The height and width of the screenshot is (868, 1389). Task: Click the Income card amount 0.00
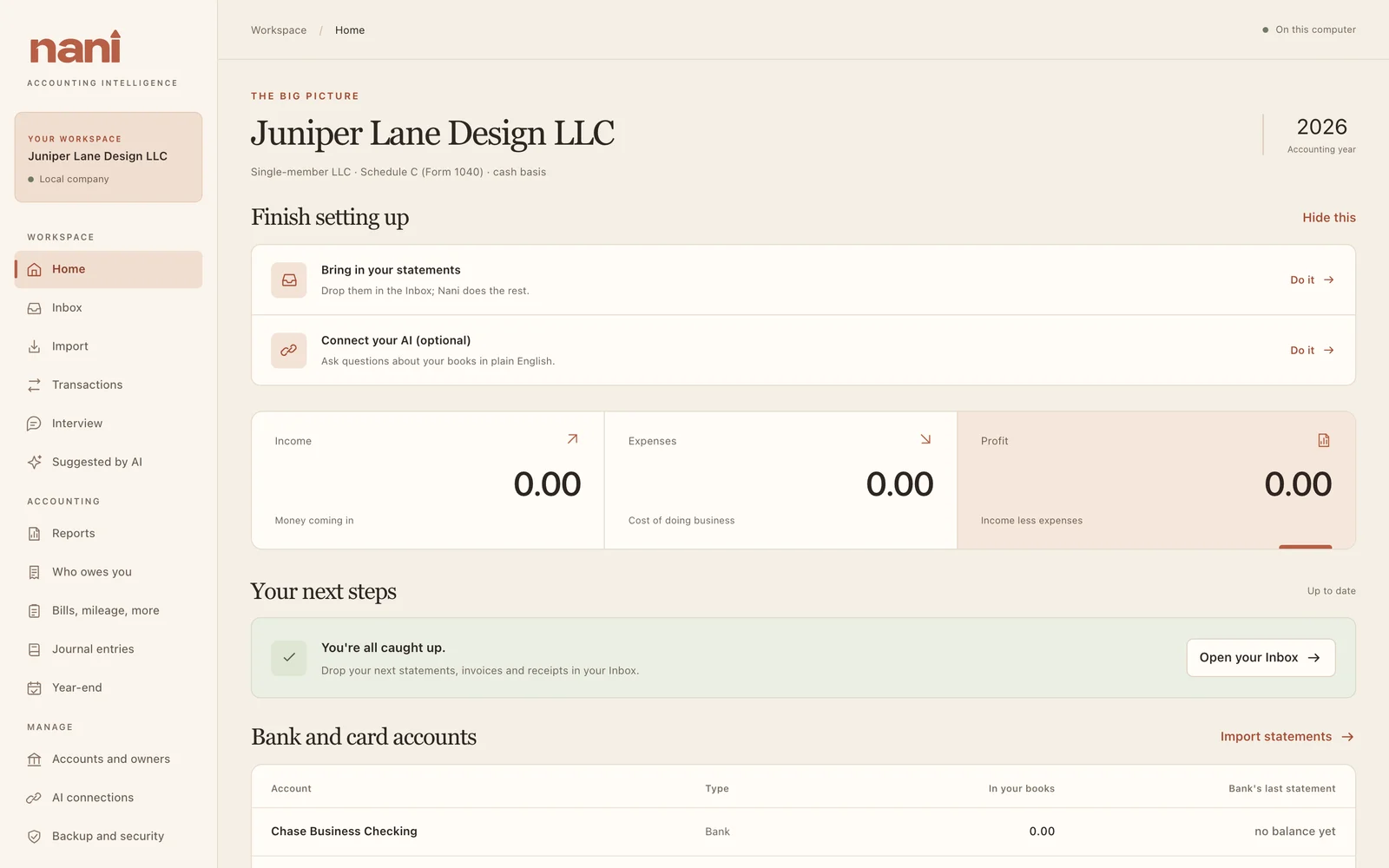click(547, 484)
